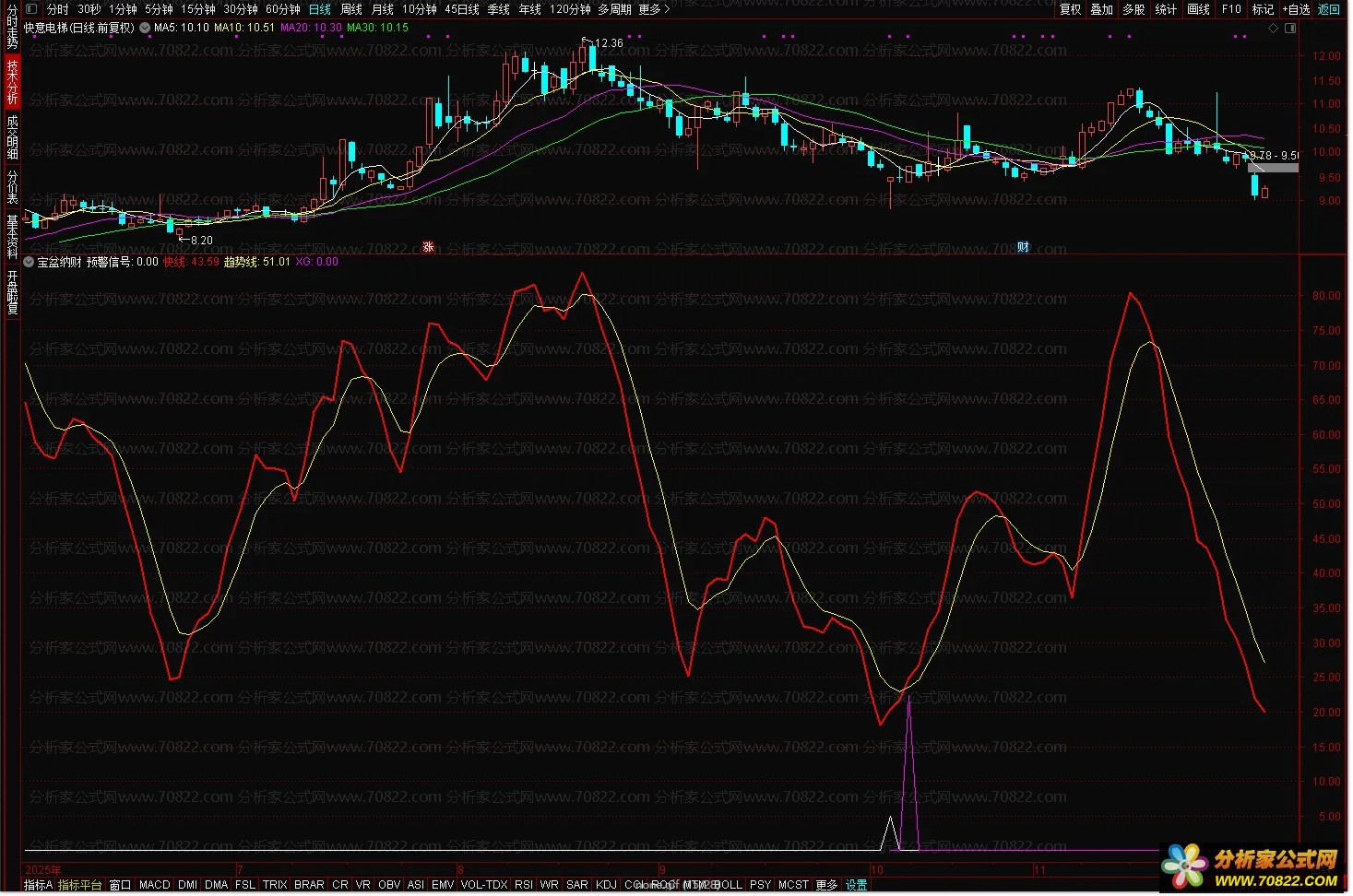Switch indicator to VR
The image size is (1353, 896).
(x=363, y=885)
